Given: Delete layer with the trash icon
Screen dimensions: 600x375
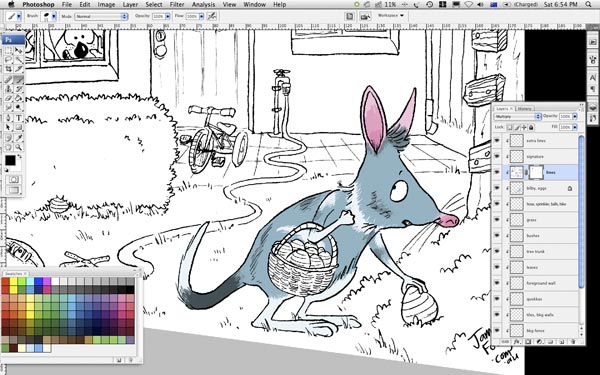Looking at the screenshot, I should [573, 341].
